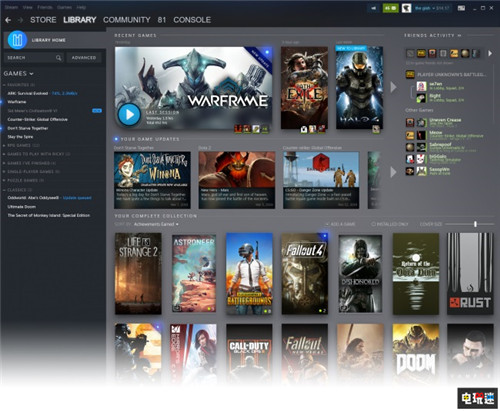Click the search magnifier icon

(58, 58)
